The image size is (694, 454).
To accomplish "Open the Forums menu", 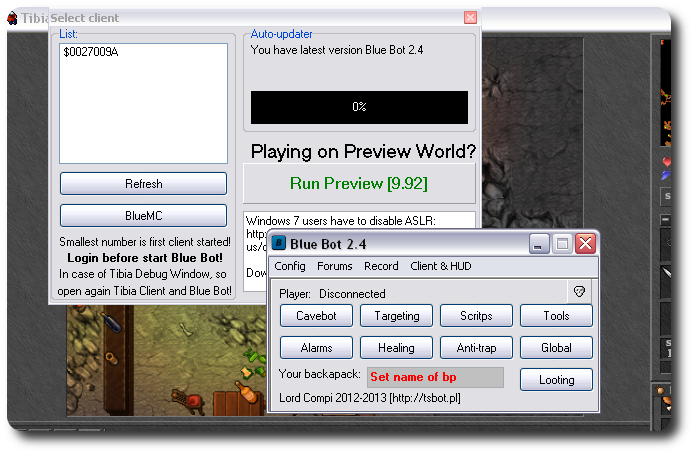I will pyautogui.click(x=335, y=266).
